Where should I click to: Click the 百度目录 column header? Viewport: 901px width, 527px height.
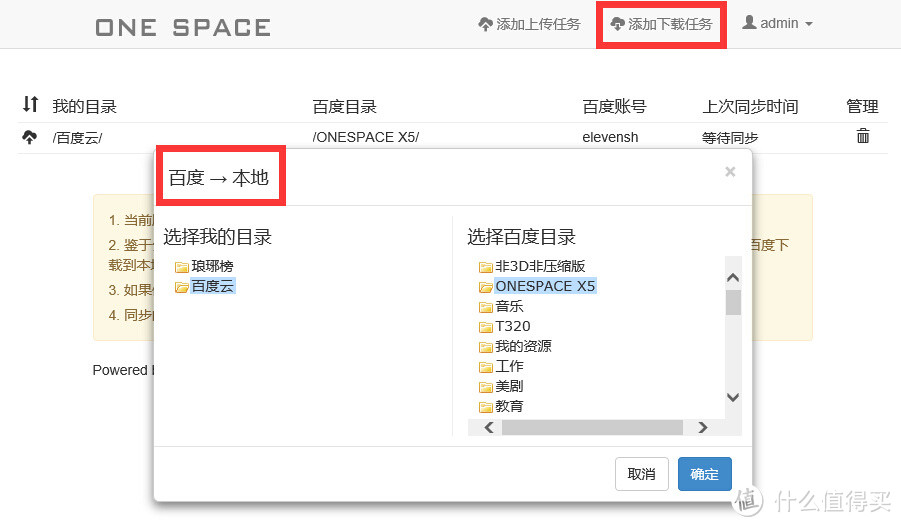[344, 106]
